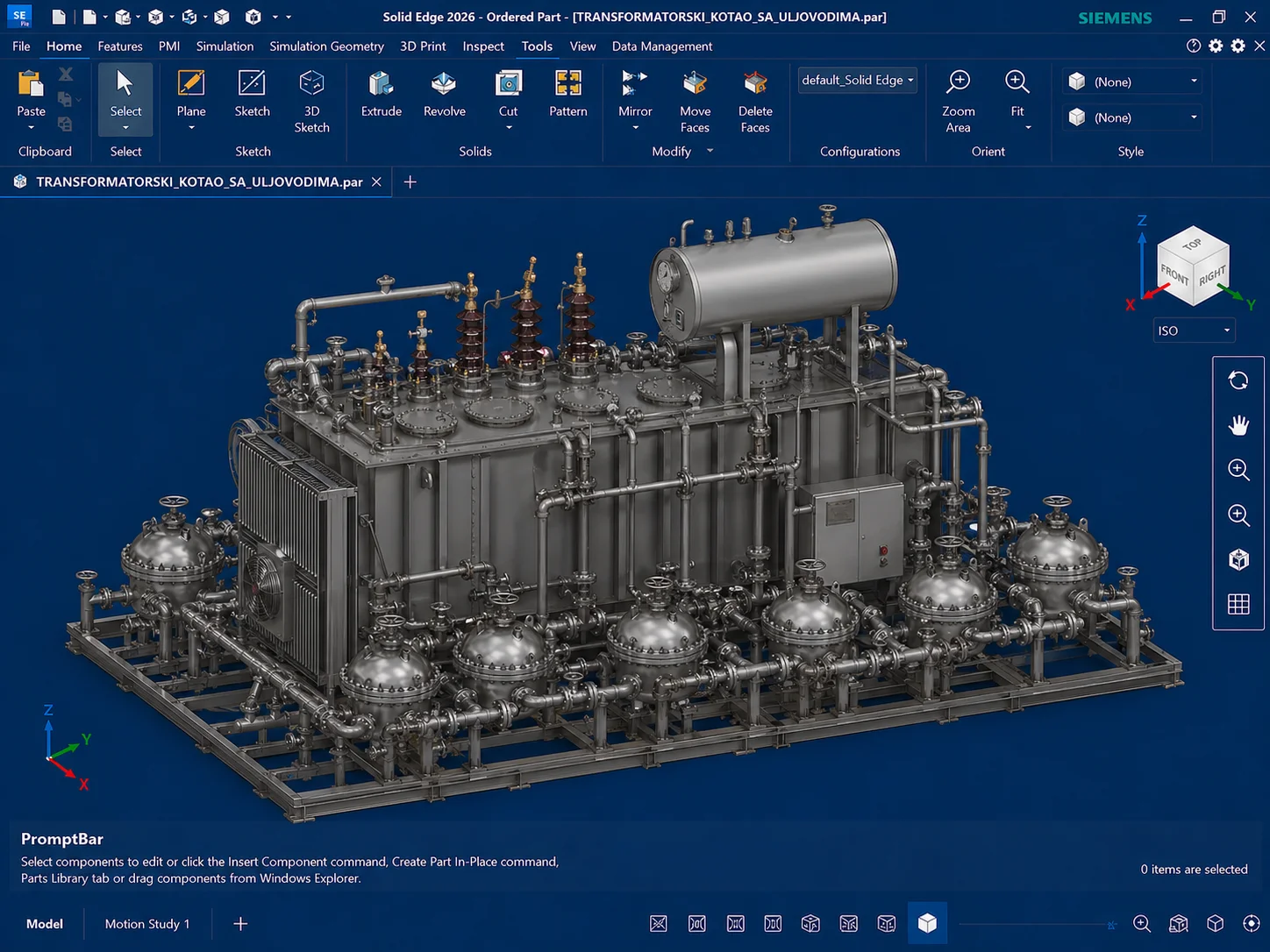Open the upper (None) style dropdown

click(x=1132, y=82)
